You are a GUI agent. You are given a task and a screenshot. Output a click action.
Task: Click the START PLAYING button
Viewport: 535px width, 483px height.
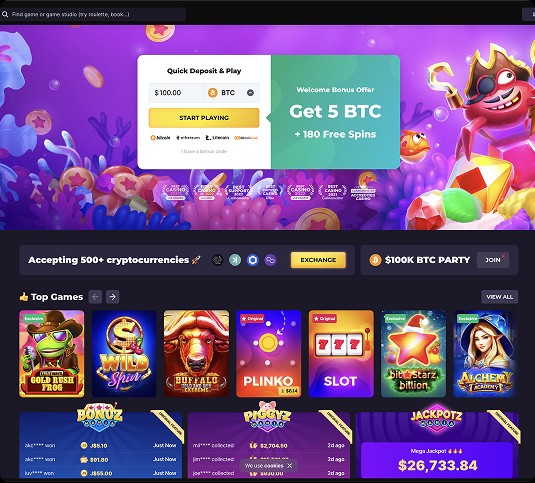pyautogui.click(x=204, y=118)
